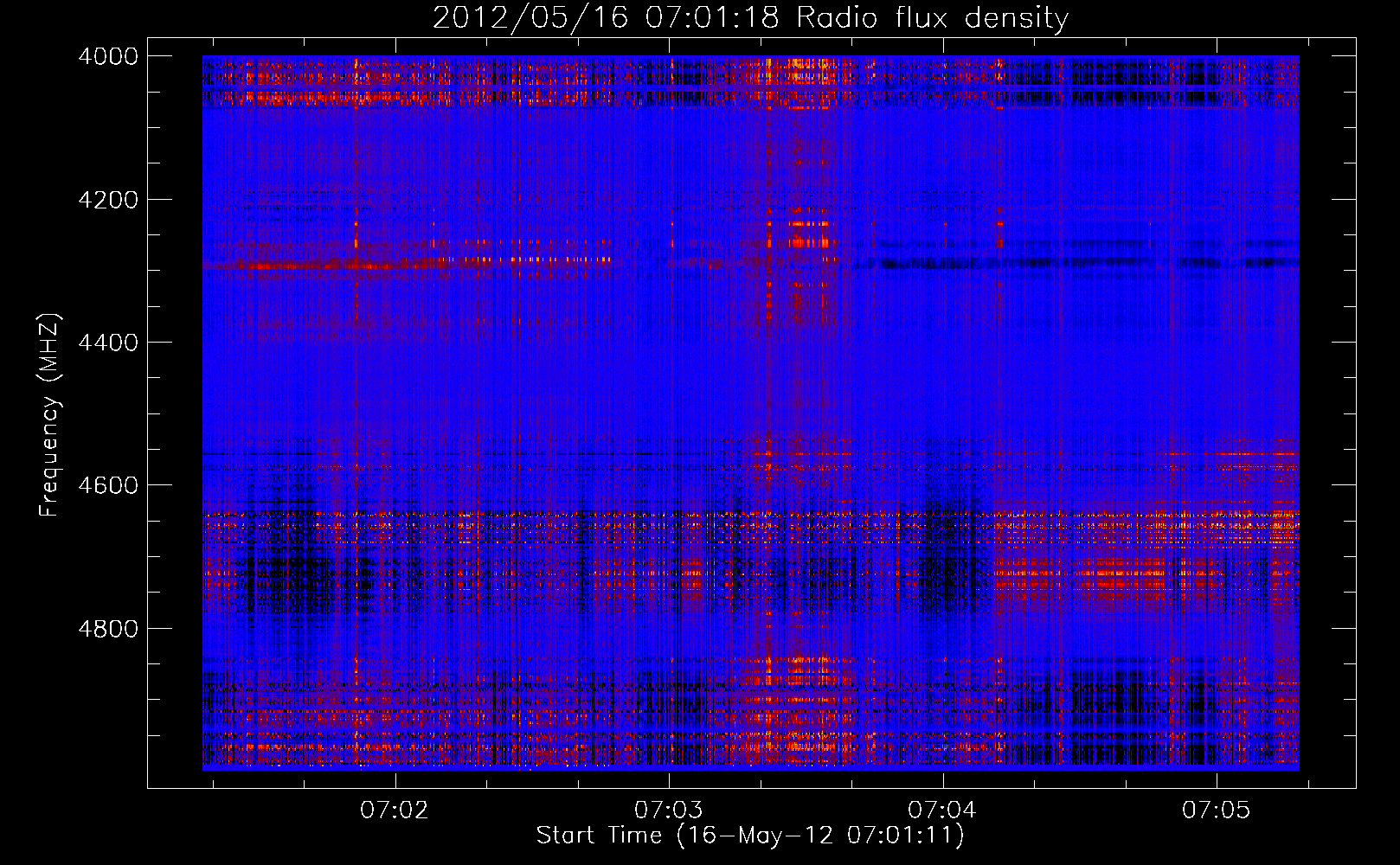This screenshot has height=865, width=1400.
Task: Click the 07:02 time tick label
Action: coord(395,810)
